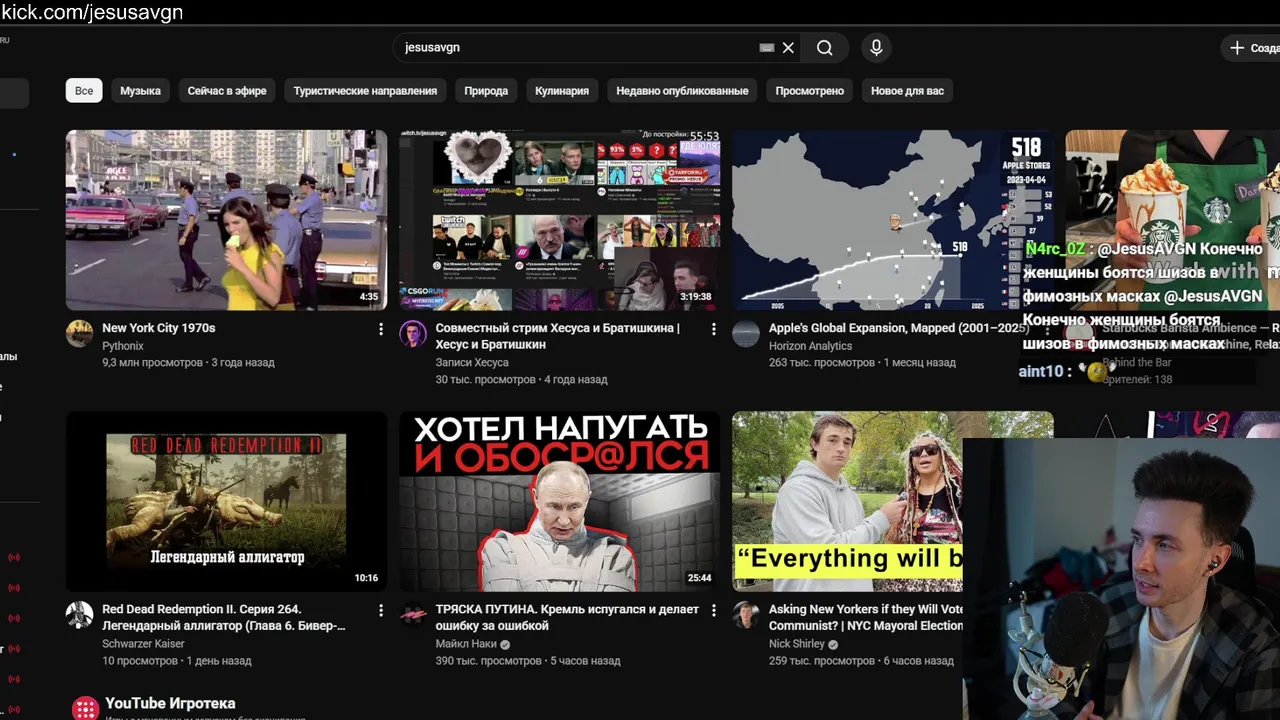Image resolution: width=1280 pixels, height=720 pixels.
Task: Open Записи Хесуса channel name link
Action: 472,363
